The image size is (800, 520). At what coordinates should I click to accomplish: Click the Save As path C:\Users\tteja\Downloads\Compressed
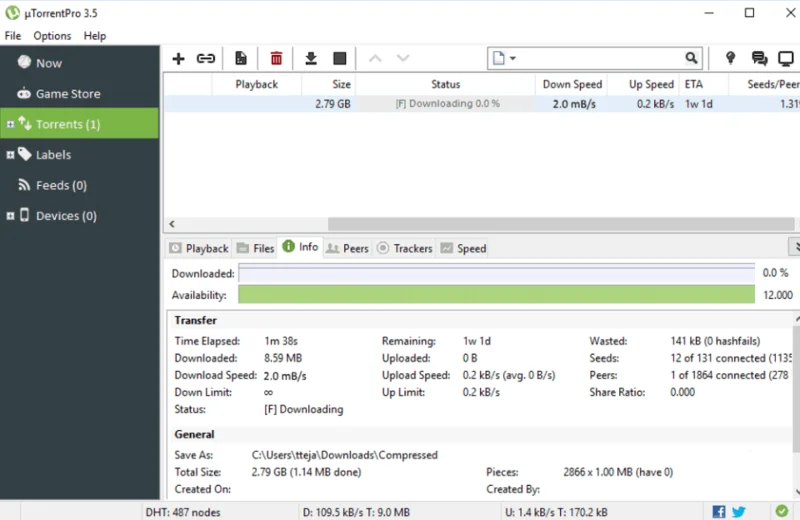pos(344,455)
